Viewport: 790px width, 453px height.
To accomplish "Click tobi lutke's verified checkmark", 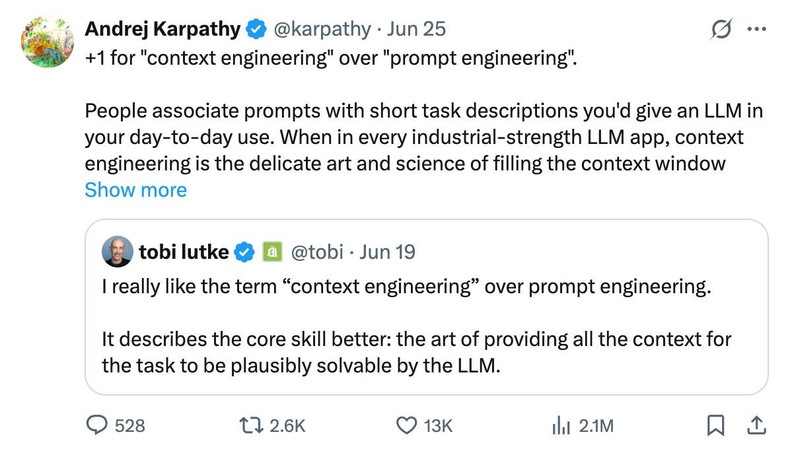I will pos(245,251).
